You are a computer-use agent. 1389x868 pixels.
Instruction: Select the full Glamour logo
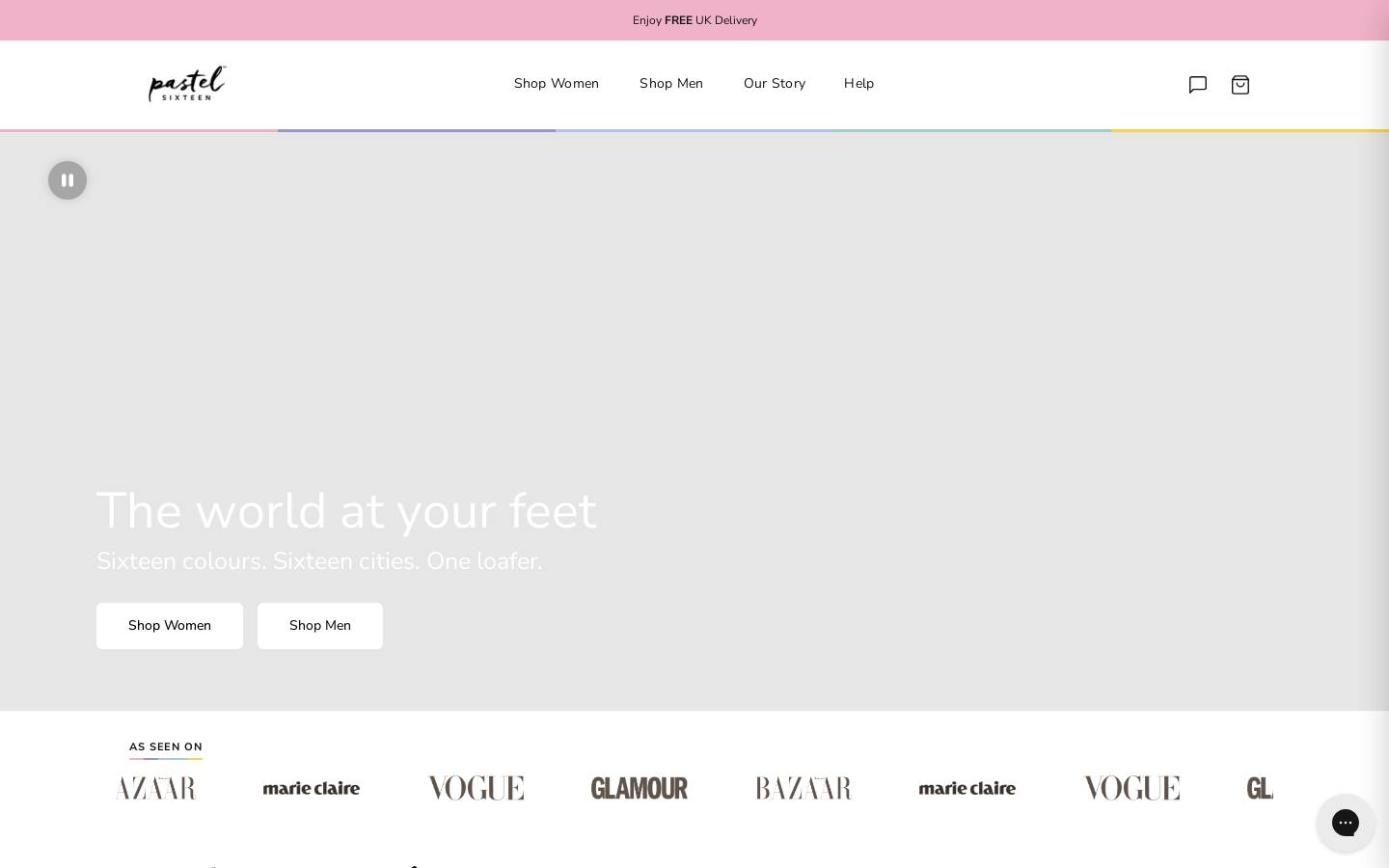click(640, 788)
